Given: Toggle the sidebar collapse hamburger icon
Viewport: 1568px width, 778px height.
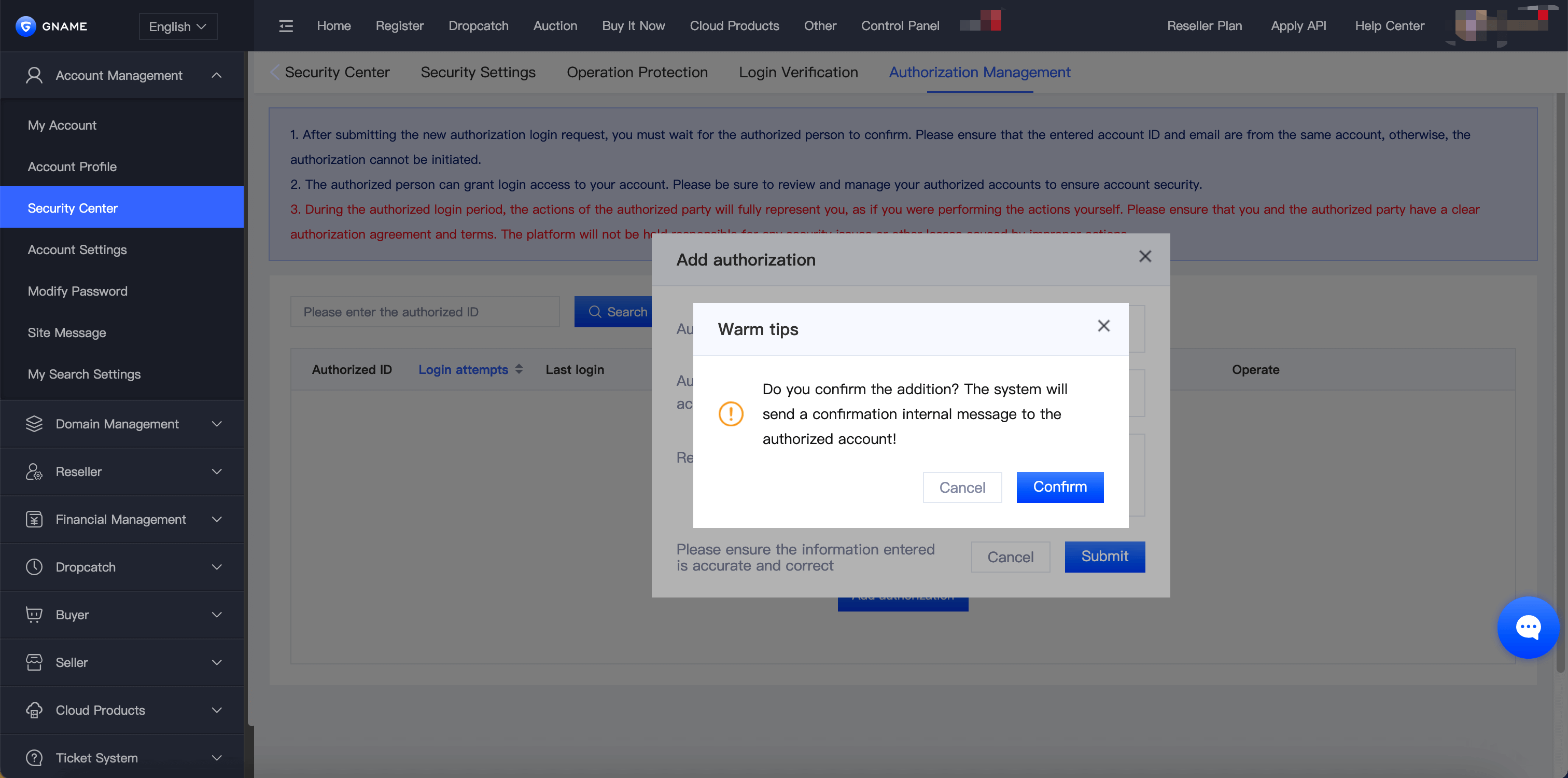Looking at the screenshot, I should pos(286,26).
